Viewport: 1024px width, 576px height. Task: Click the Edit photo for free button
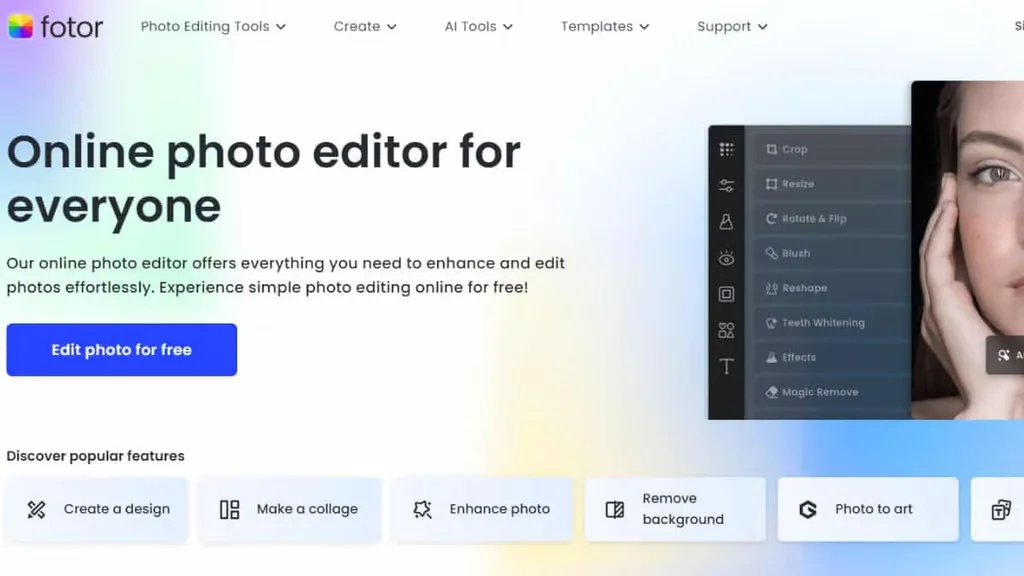click(122, 350)
